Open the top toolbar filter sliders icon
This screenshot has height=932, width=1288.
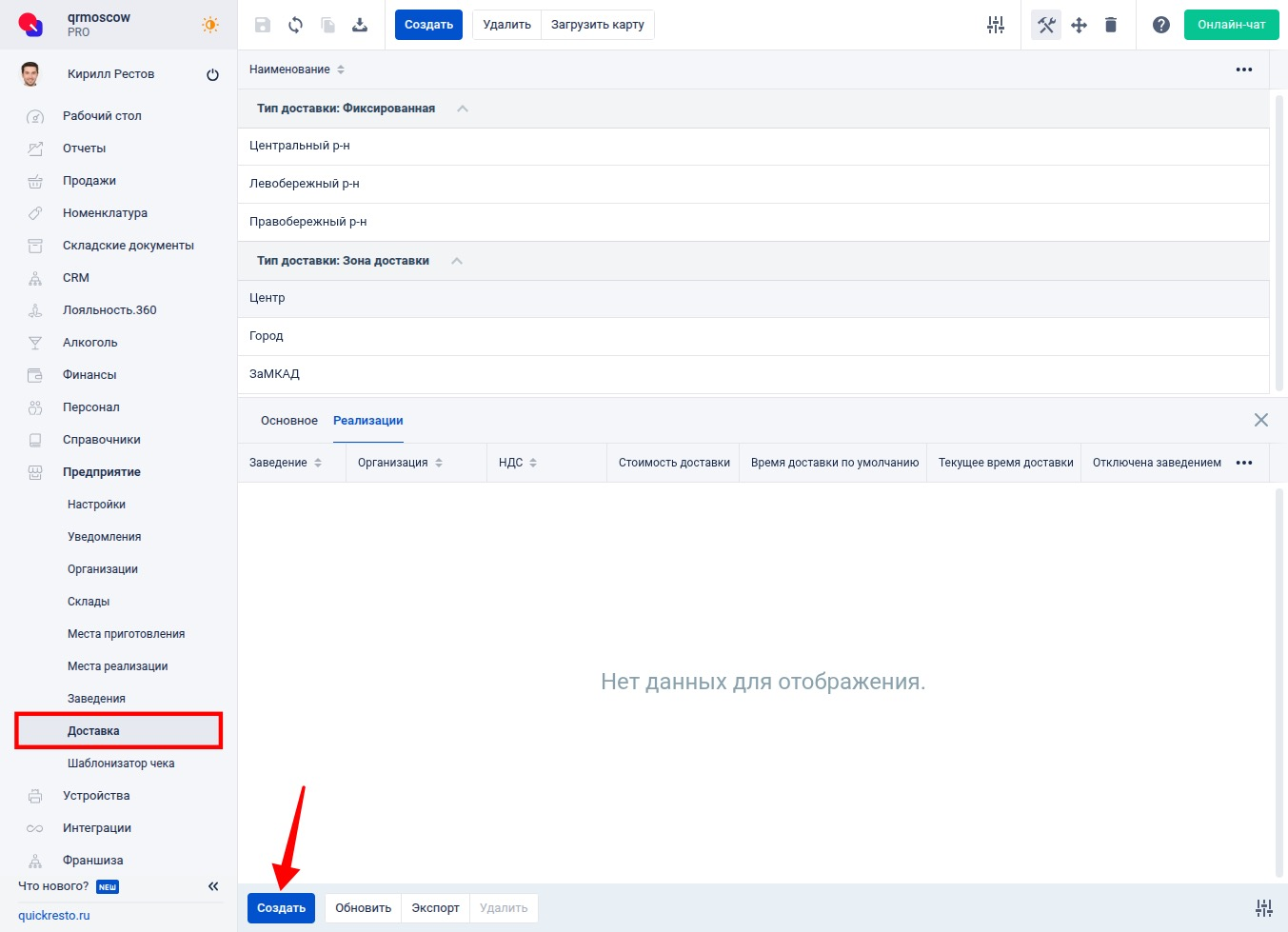click(996, 25)
